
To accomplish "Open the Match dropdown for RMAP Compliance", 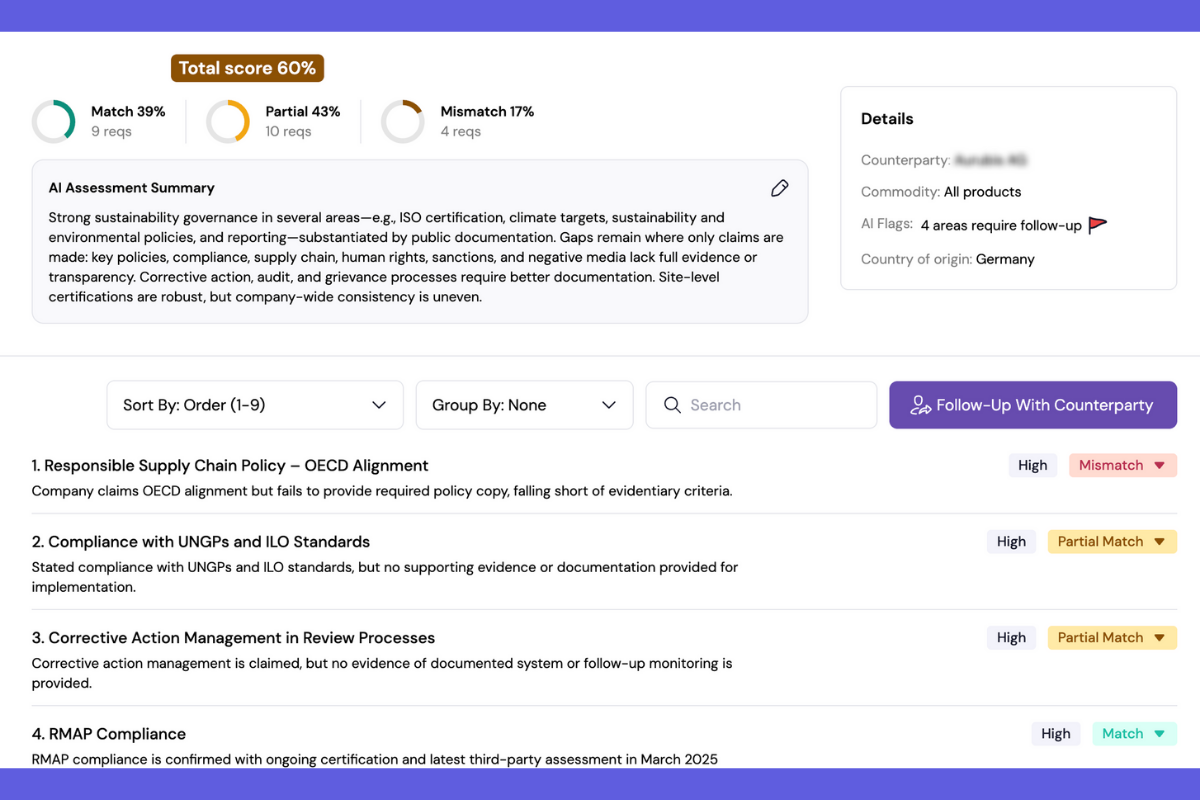I will 1134,733.
